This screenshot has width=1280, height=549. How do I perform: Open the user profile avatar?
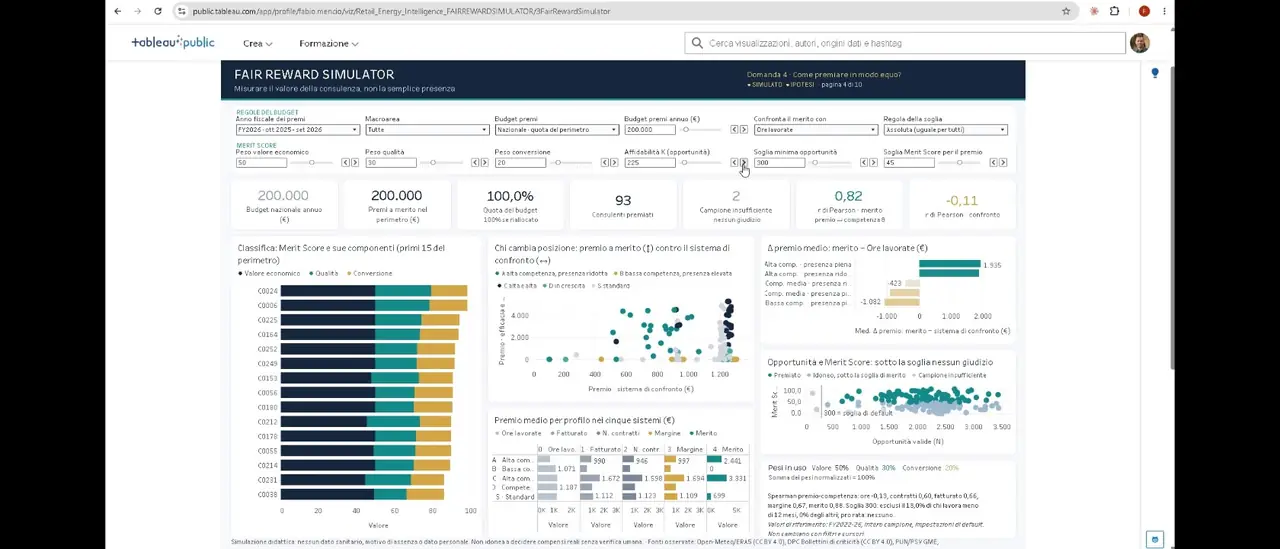pos(1139,43)
